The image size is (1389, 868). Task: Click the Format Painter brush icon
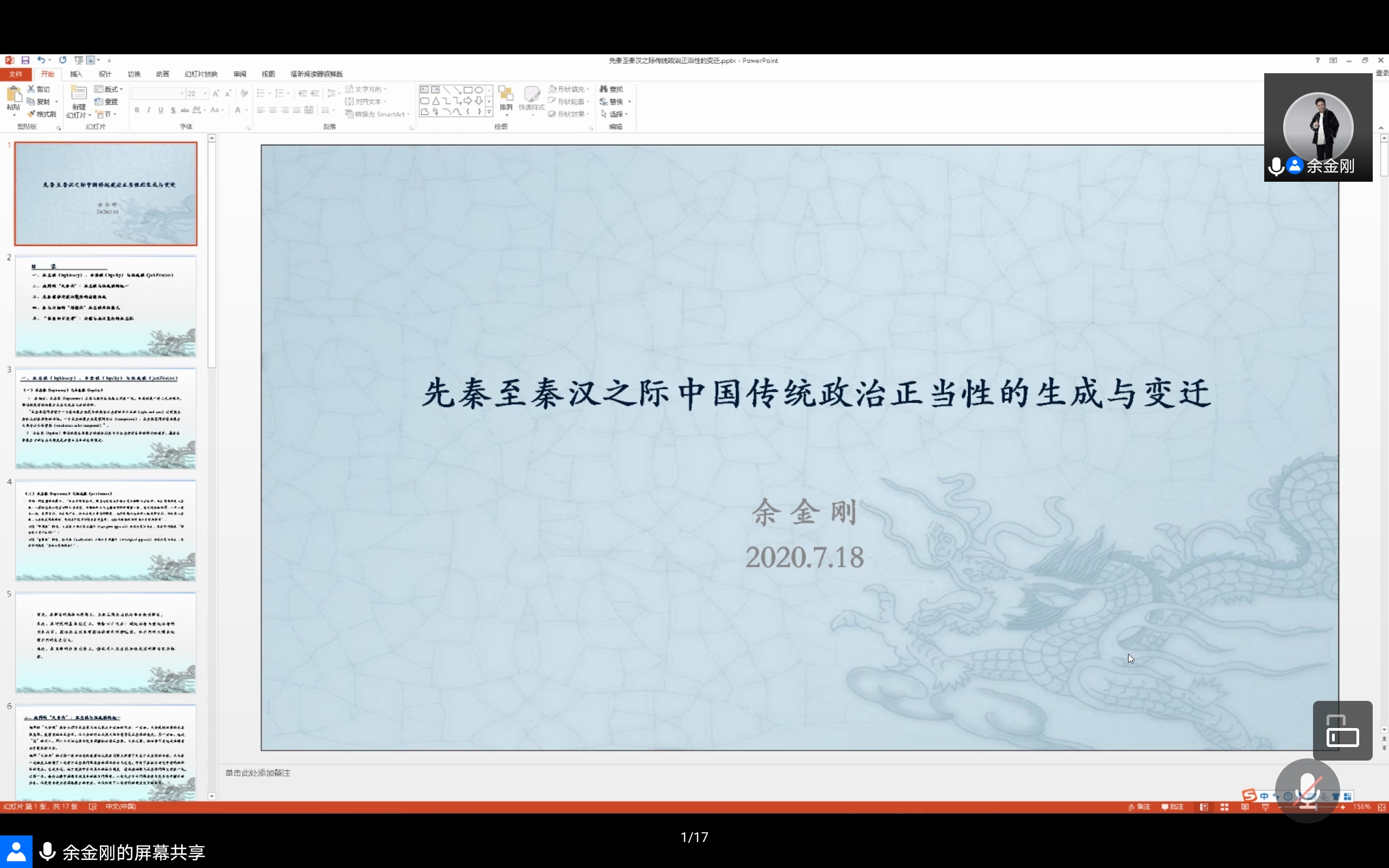point(32,114)
